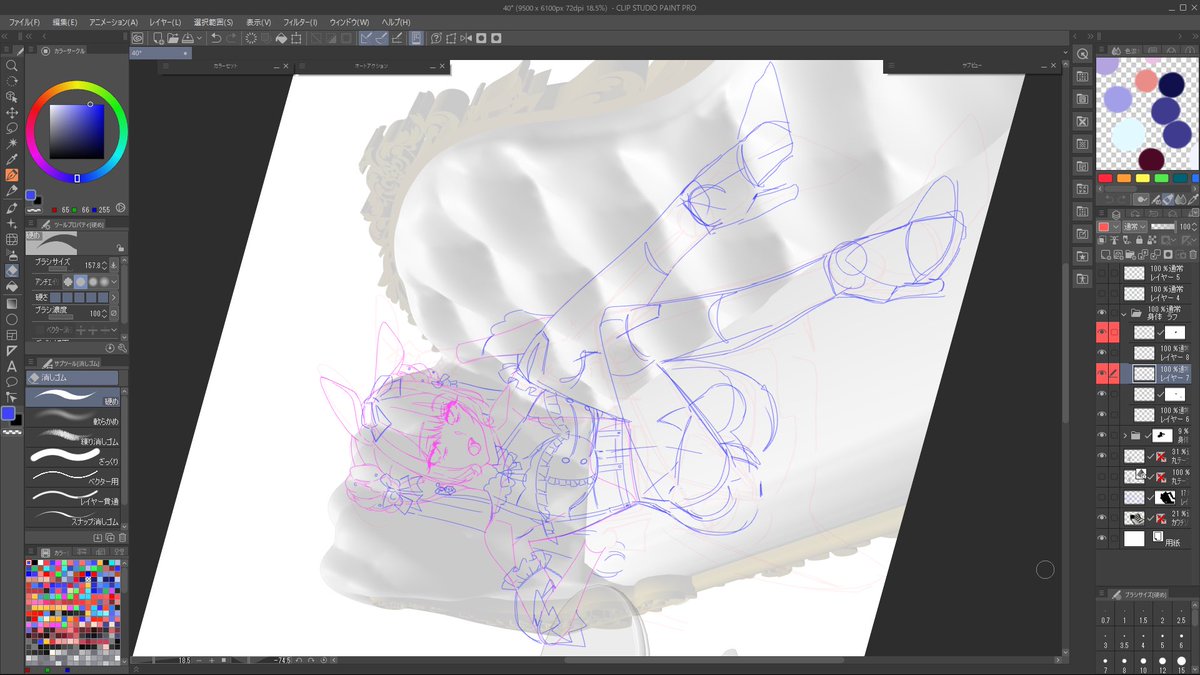Select the 硬め eraser sub tool

point(75,396)
